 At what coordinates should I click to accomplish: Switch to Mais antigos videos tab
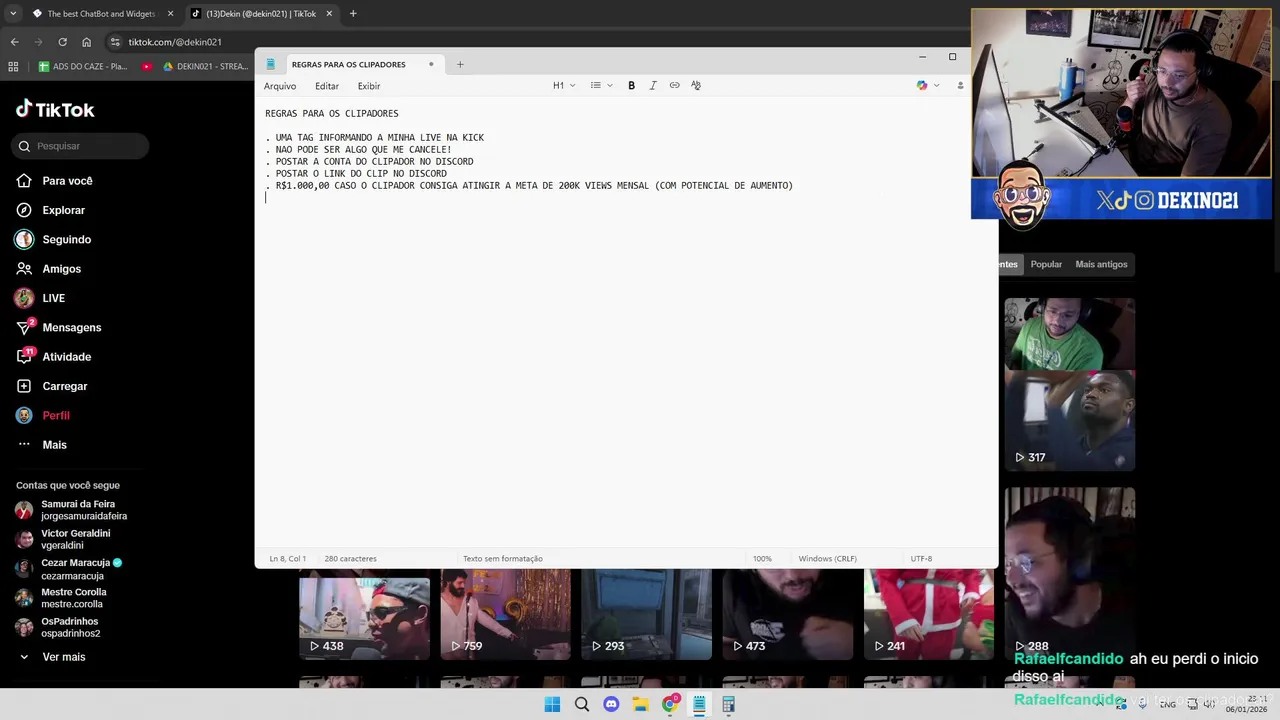[x=1101, y=264]
